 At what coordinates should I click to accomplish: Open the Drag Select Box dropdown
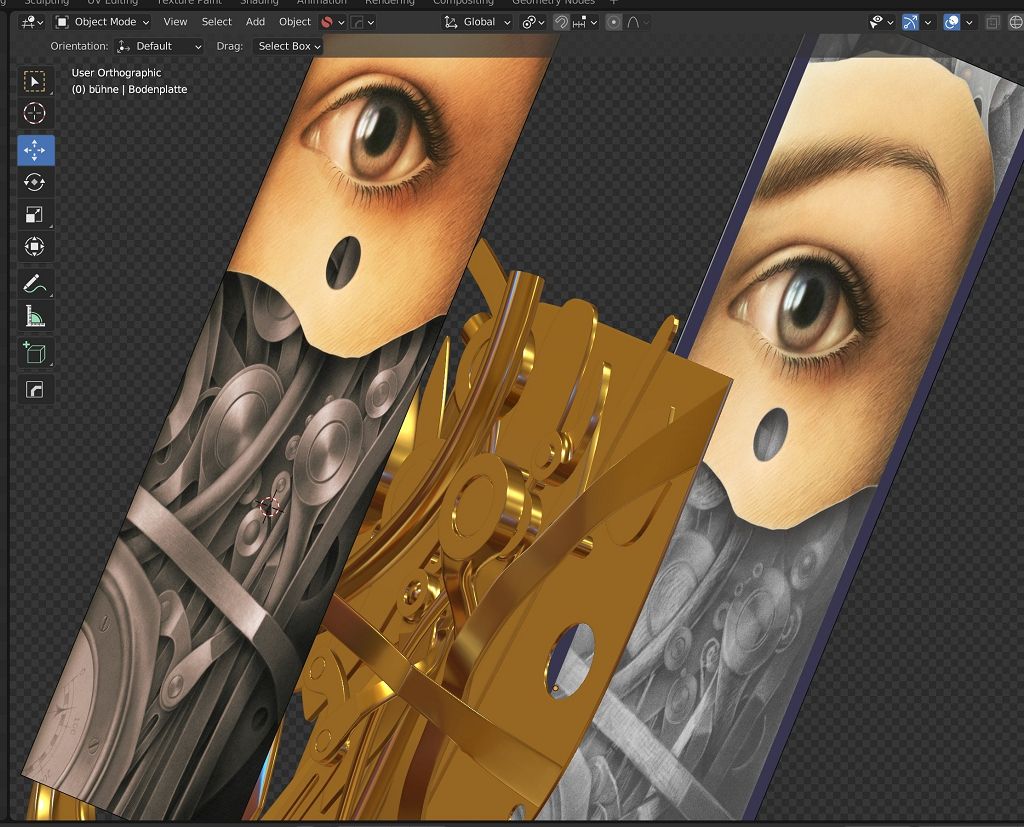click(x=288, y=46)
